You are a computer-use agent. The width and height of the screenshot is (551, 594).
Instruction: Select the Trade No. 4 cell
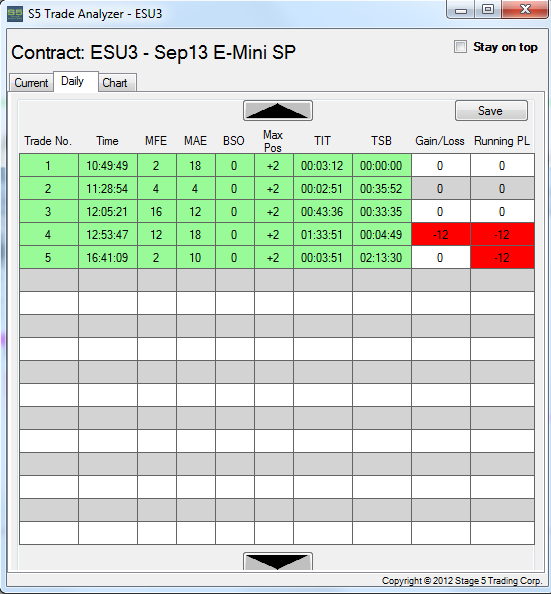[x=49, y=234]
